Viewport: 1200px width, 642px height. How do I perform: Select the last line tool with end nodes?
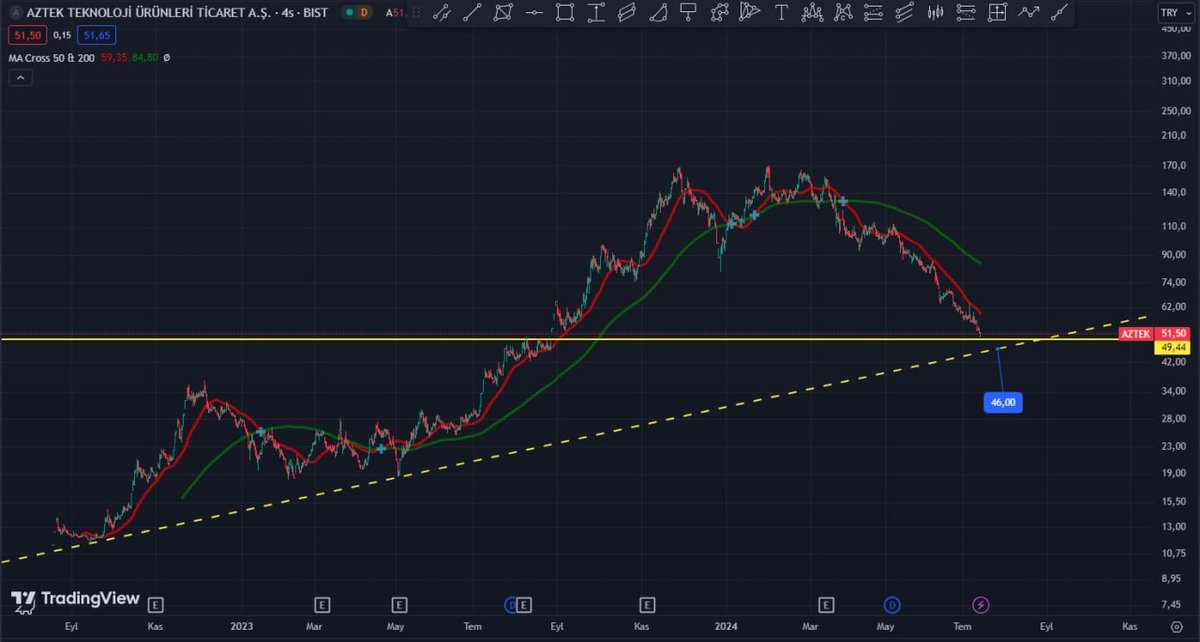click(1059, 13)
